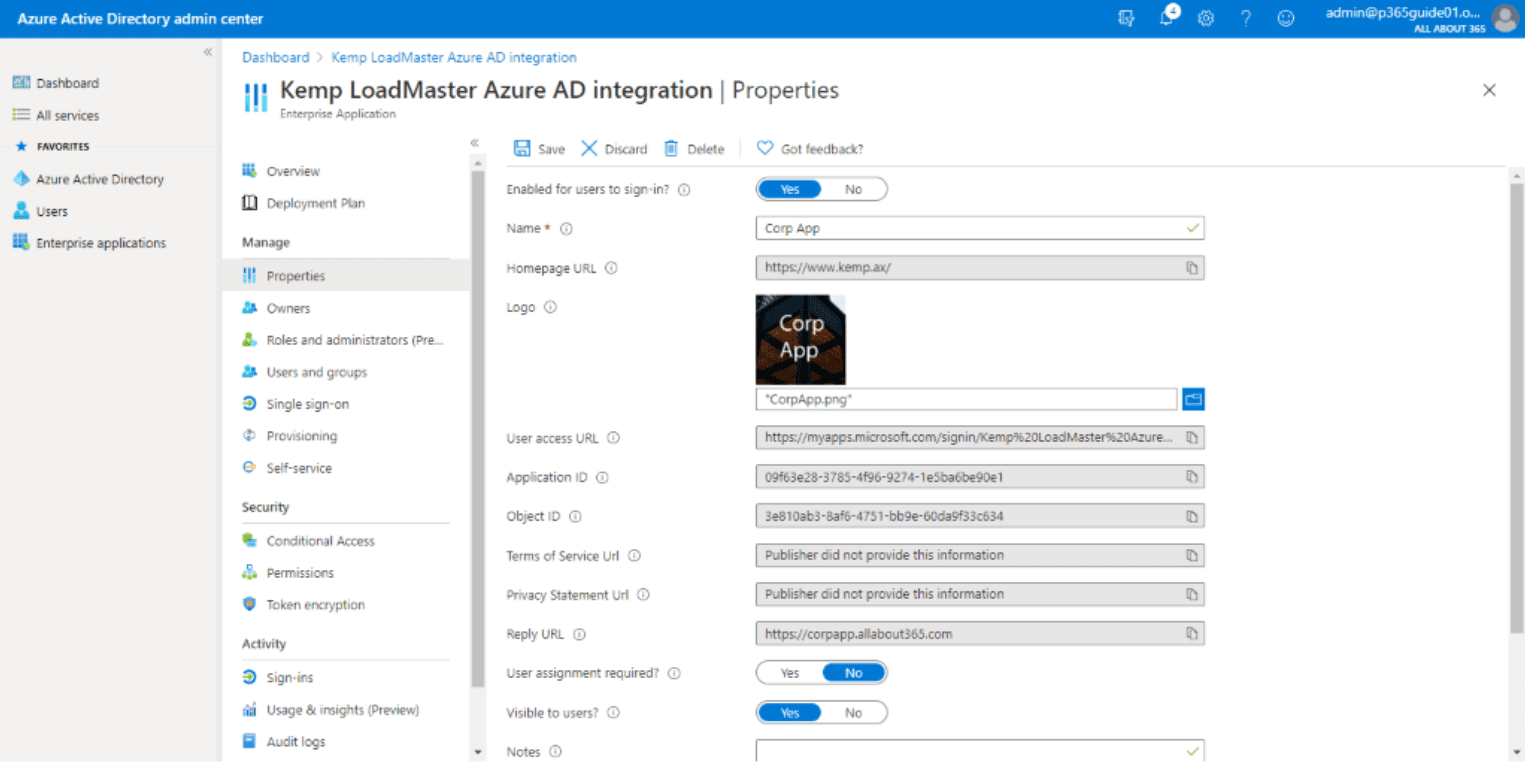The image size is (1525, 772).
Task: Copy the Homepage URL value
Action: click(x=1192, y=268)
